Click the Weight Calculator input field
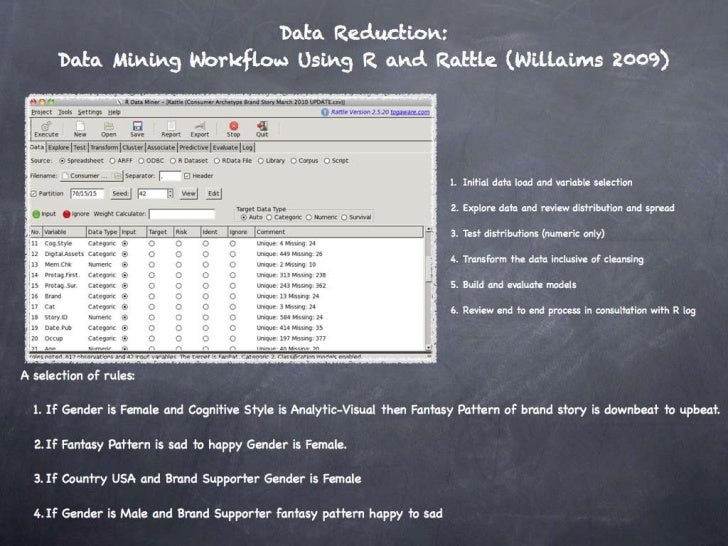 [182, 214]
